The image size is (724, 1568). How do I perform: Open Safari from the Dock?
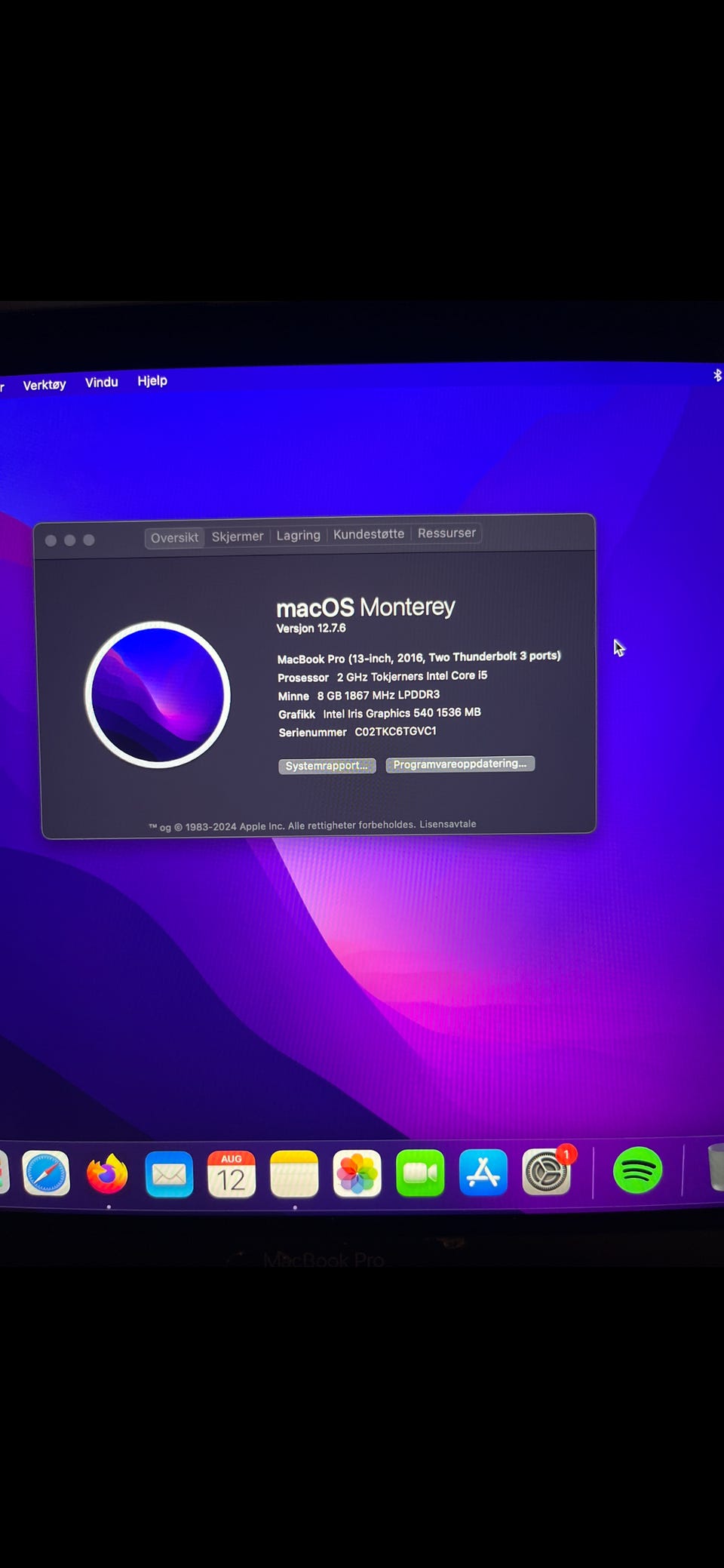[46, 1173]
